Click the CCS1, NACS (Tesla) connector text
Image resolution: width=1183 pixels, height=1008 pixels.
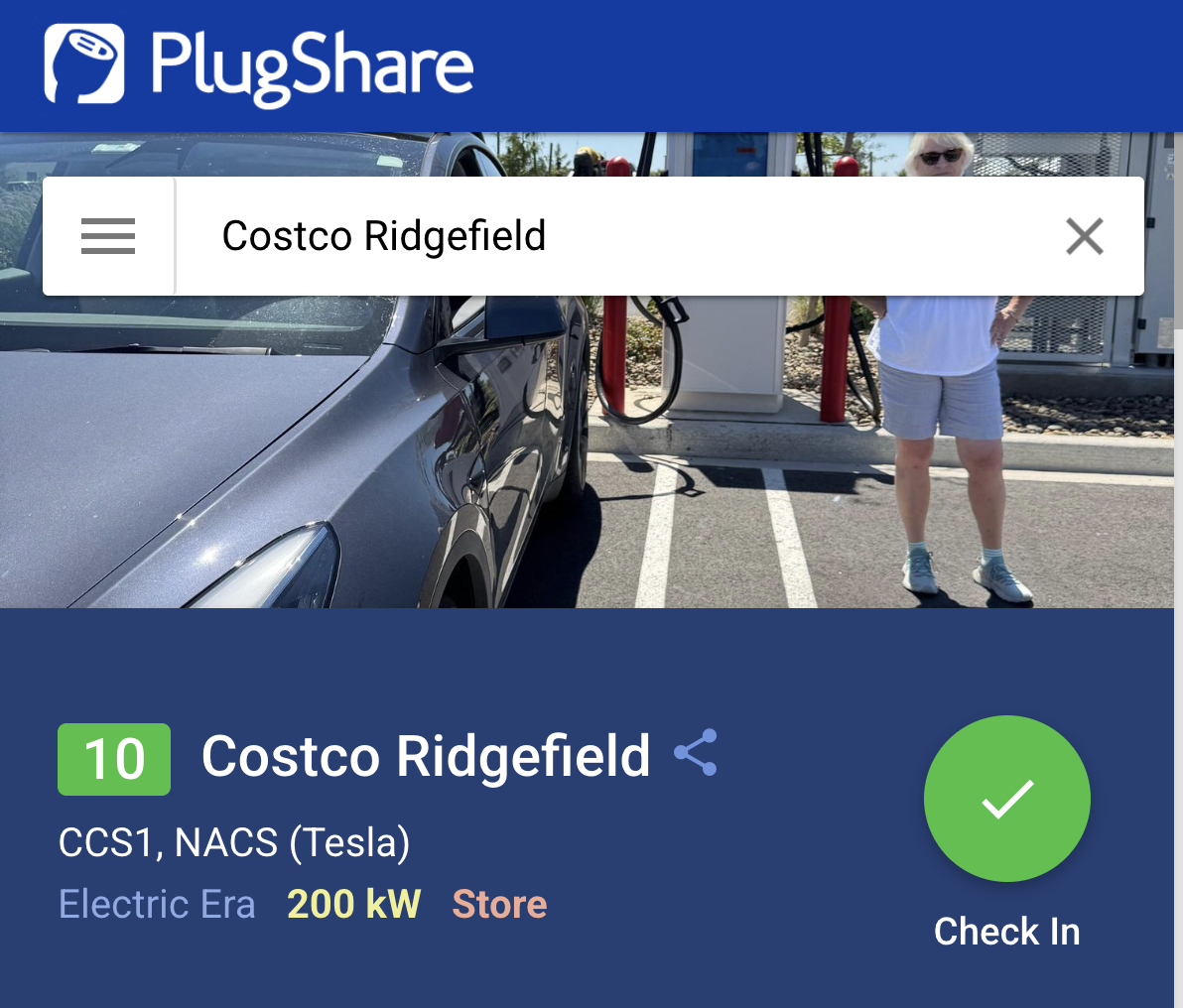click(x=234, y=842)
